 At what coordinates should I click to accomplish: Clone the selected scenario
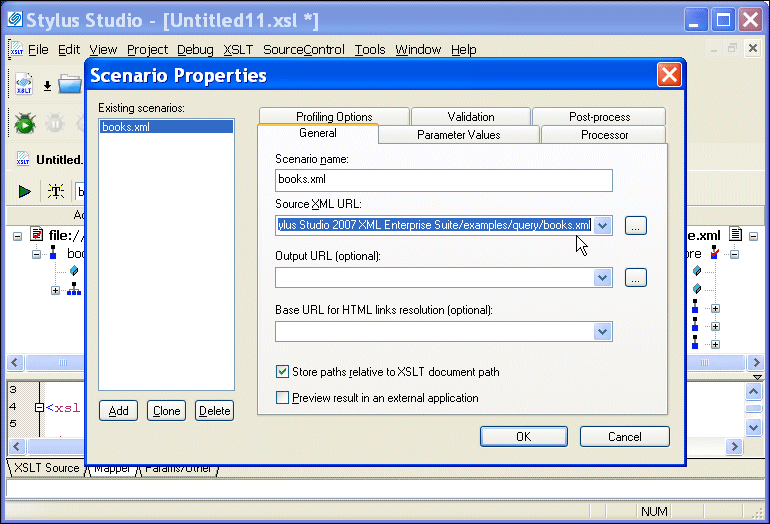(x=166, y=411)
